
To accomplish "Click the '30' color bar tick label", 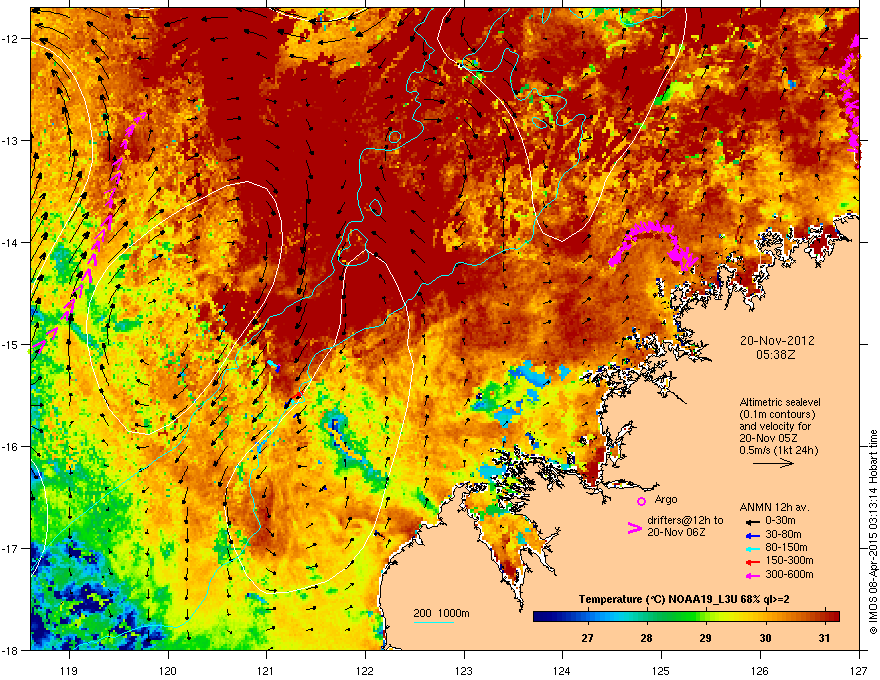I will [x=765, y=638].
